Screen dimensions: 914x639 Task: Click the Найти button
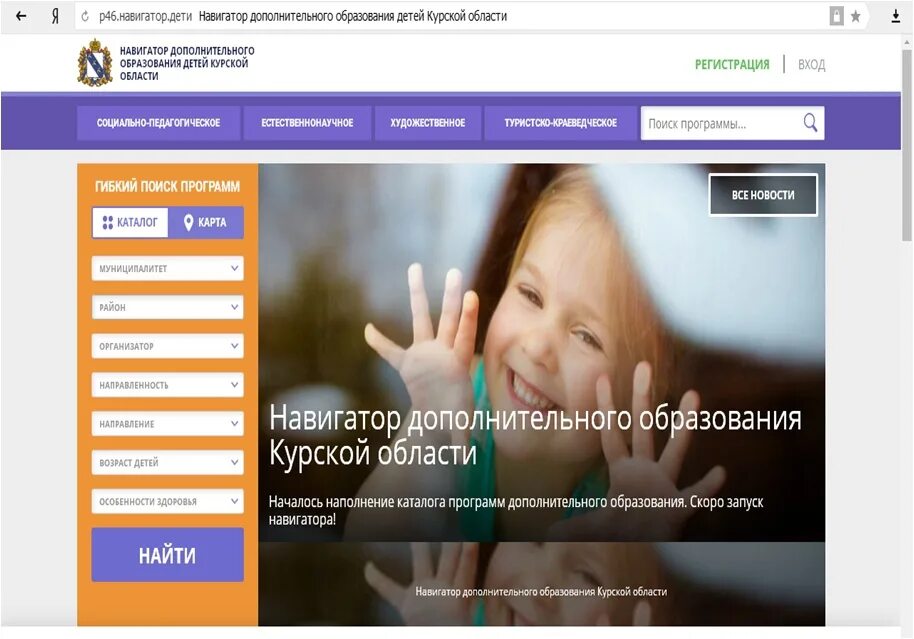pyautogui.click(x=167, y=555)
